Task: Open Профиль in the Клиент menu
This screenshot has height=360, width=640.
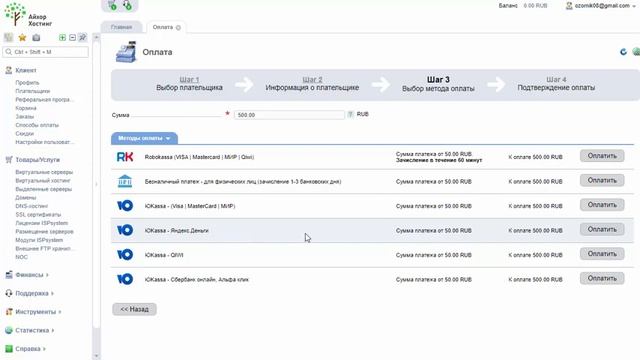Action: (27, 82)
